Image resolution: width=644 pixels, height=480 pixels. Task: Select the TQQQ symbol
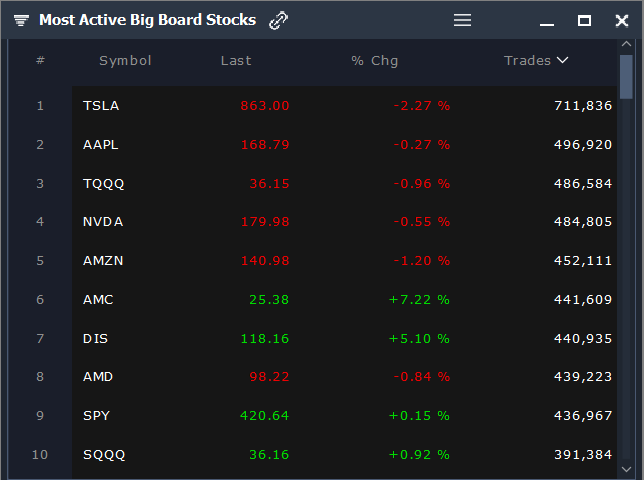point(104,184)
